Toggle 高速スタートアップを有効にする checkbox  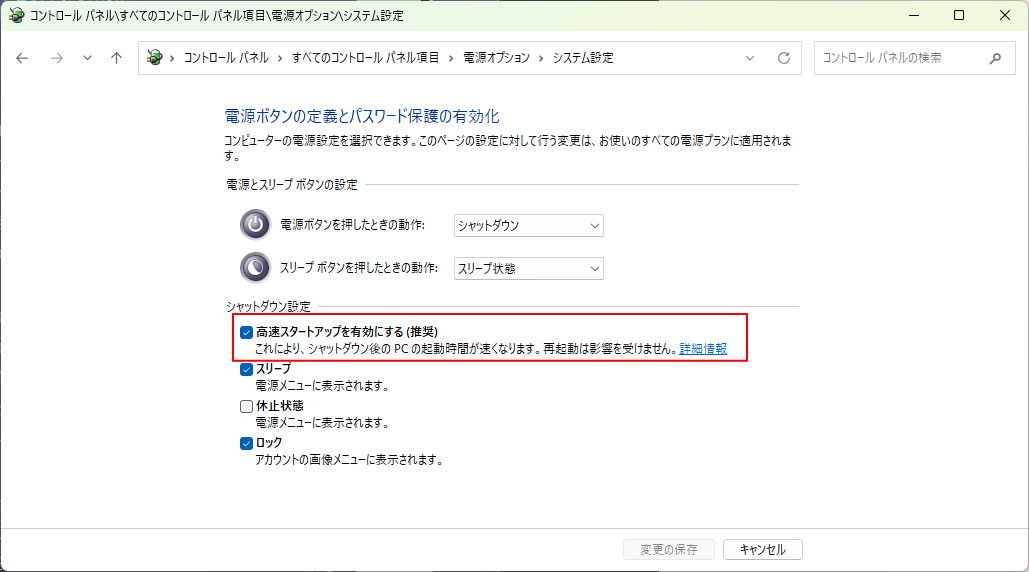click(x=246, y=332)
